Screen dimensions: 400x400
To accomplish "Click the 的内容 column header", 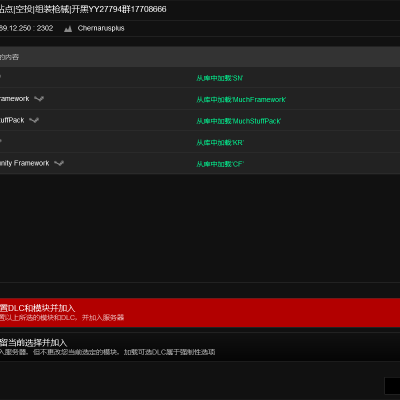I will click(x=9, y=57).
